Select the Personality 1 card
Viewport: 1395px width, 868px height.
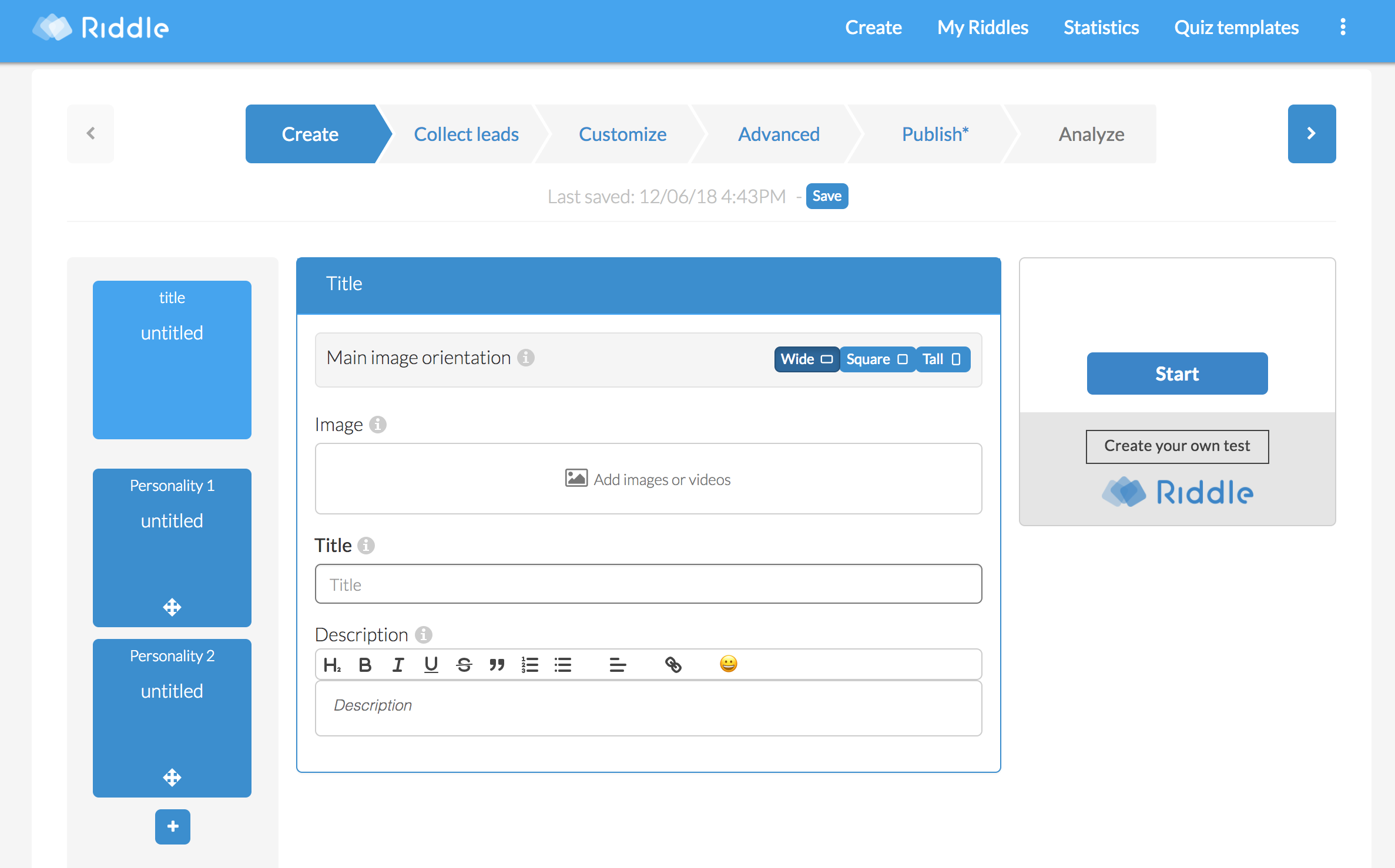pos(172,547)
